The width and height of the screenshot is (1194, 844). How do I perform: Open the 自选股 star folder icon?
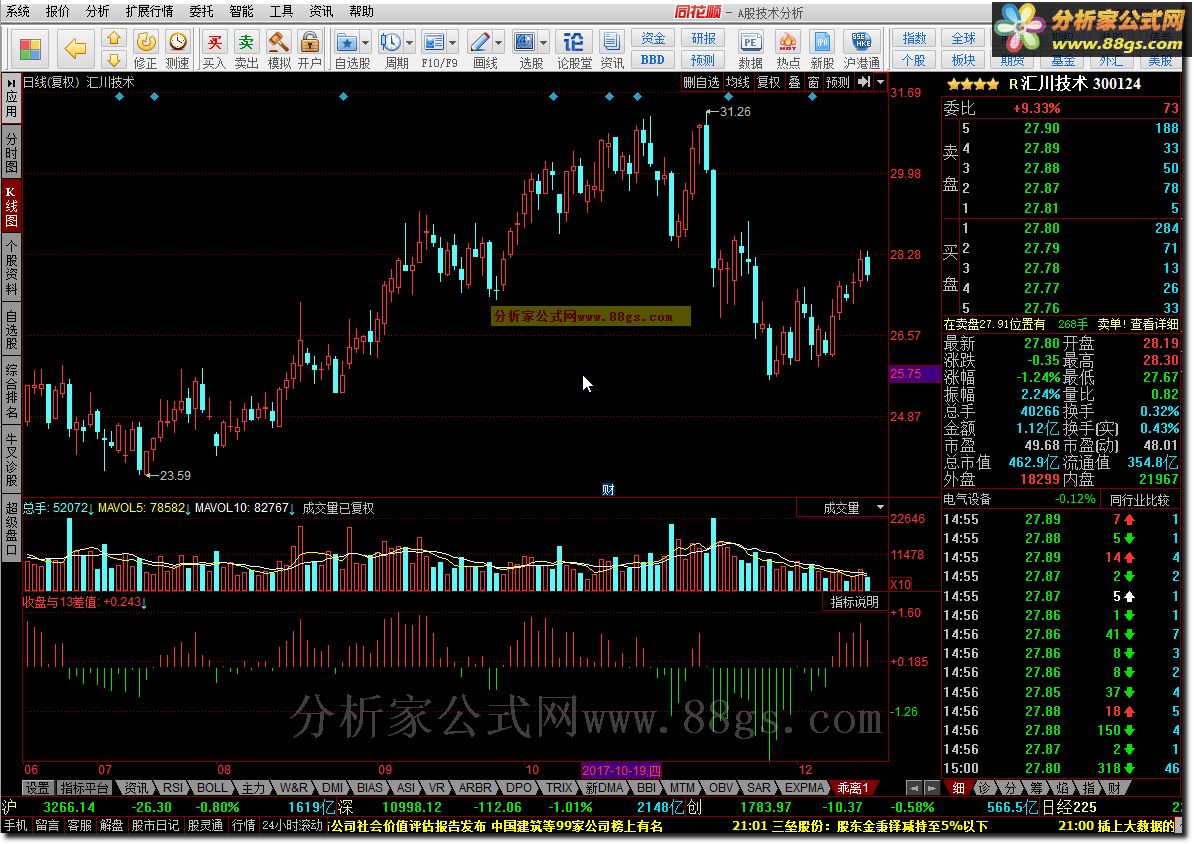click(x=346, y=41)
